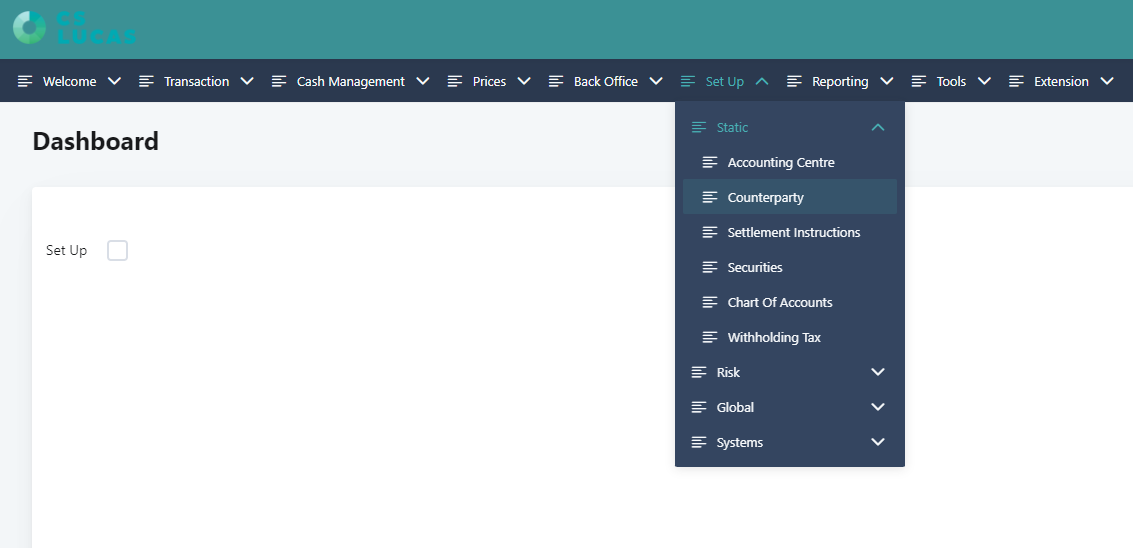Tick the Set Up checkbox on dashboard
This screenshot has height=548, width=1133.
click(x=117, y=250)
